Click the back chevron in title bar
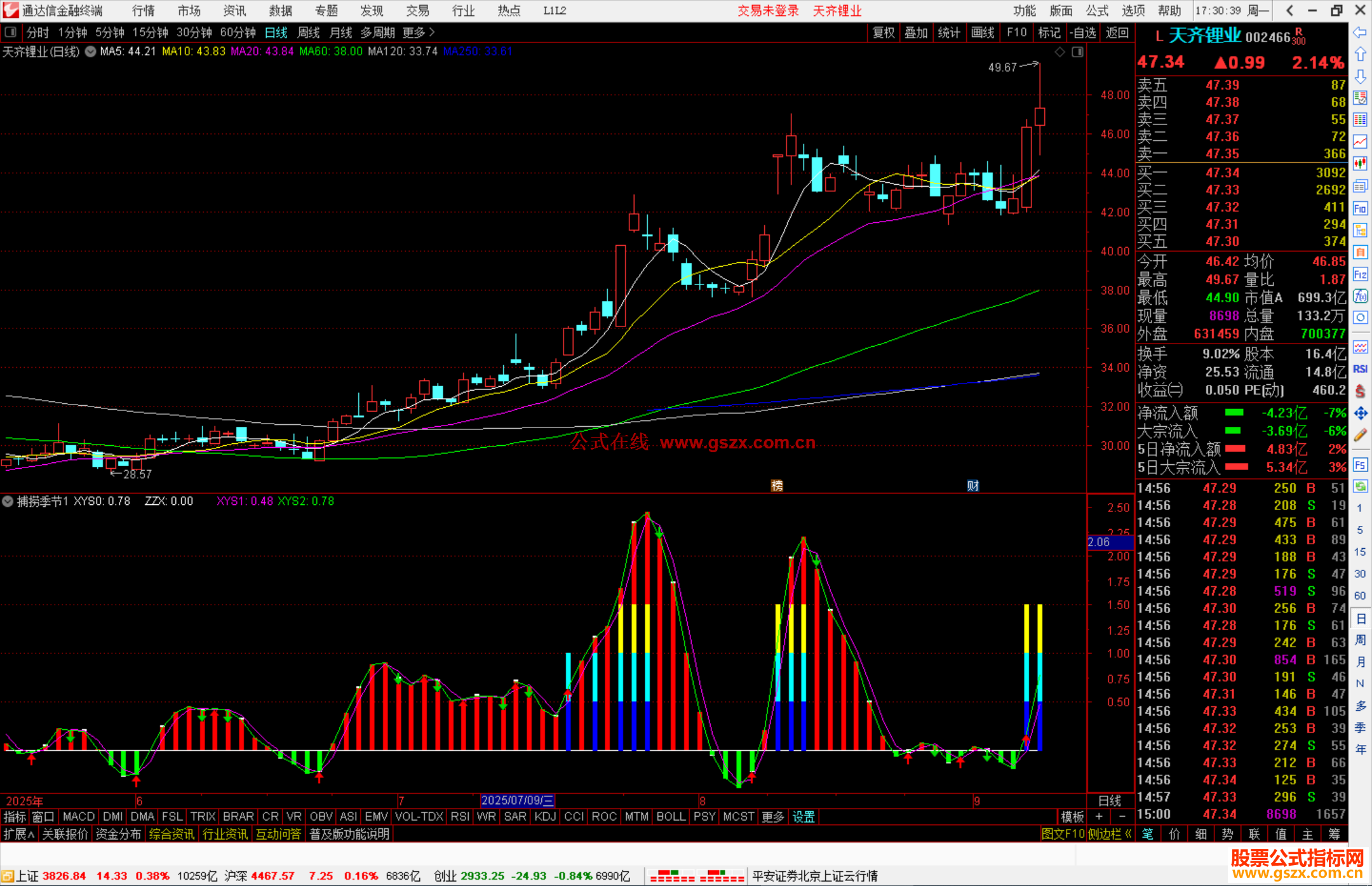 click(x=1289, y=11)
